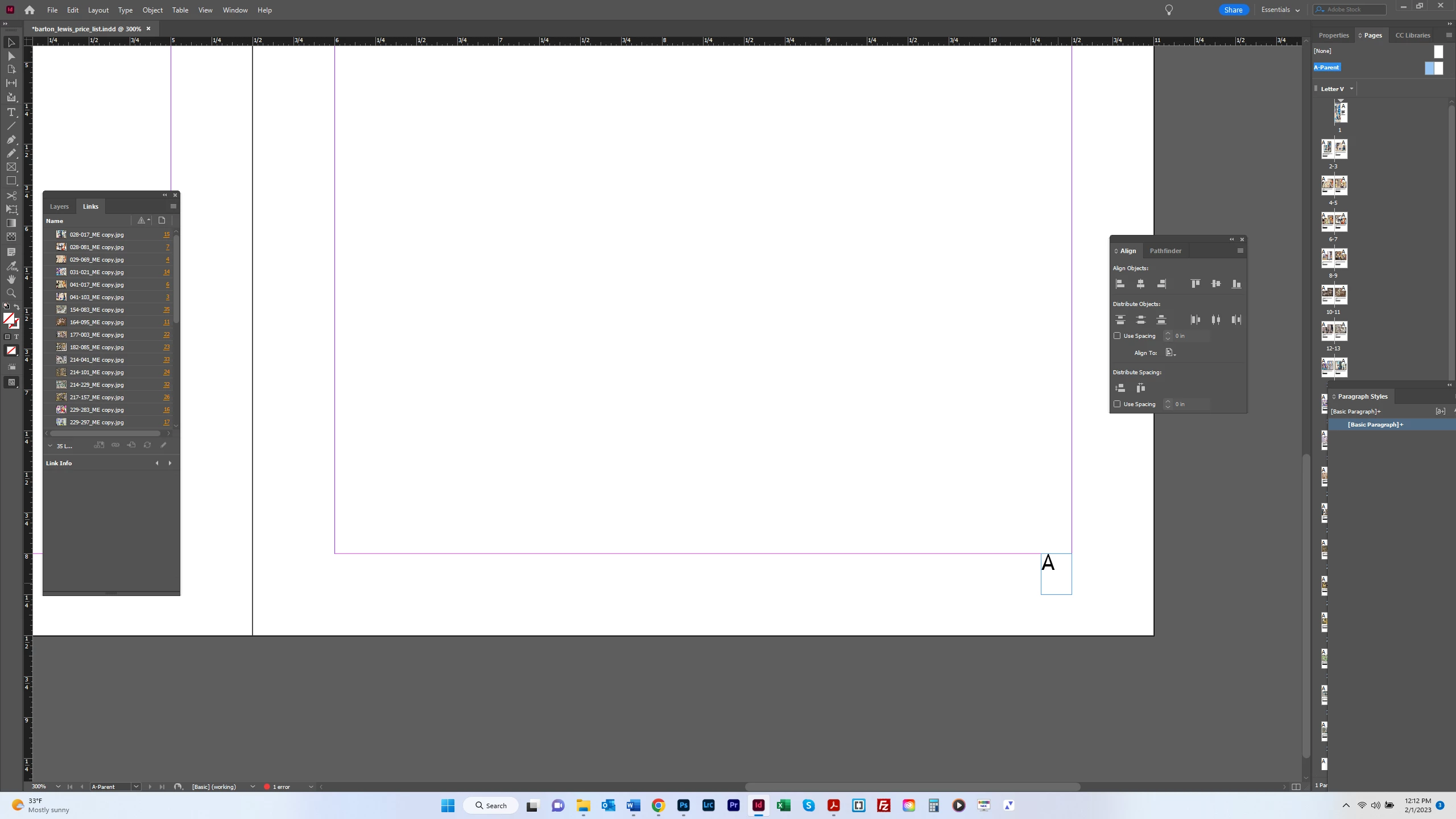Click Align left edges icon

click(x=1120, y=284)
